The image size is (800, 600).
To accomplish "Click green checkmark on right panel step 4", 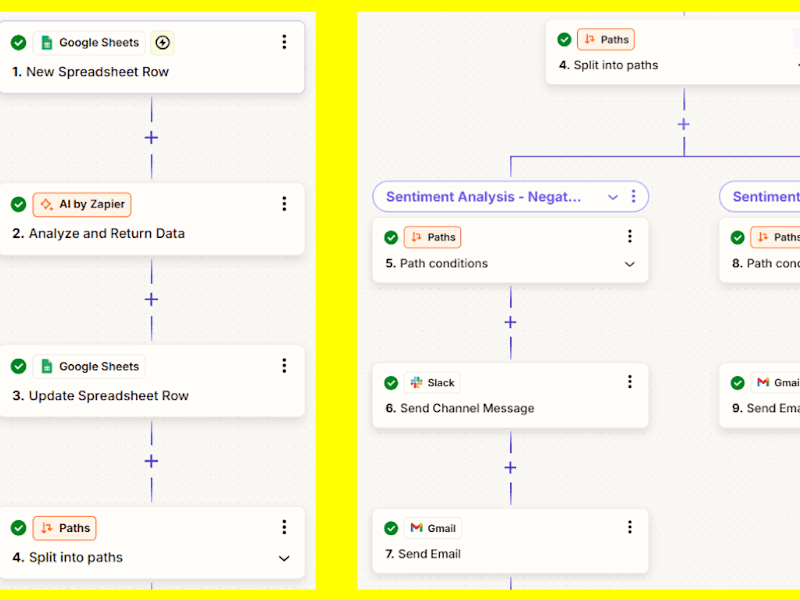I will (x=564, y=39).
